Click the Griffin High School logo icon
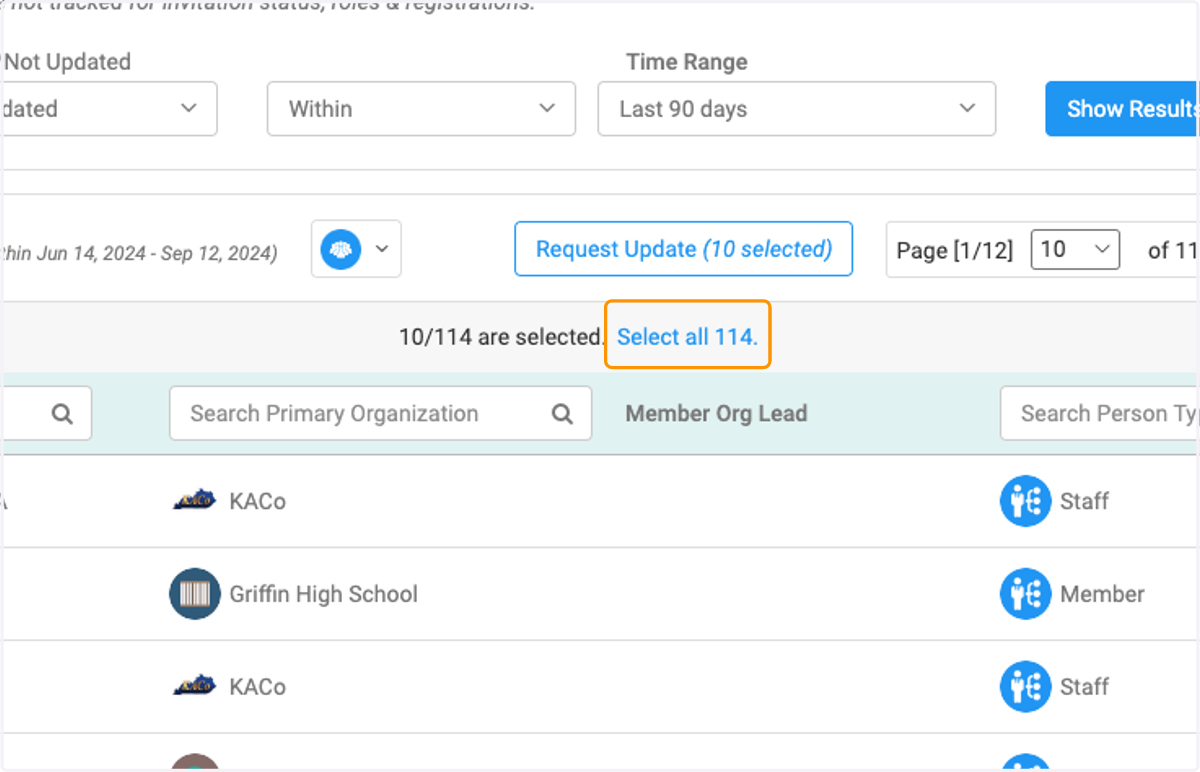Screen dimensions: 1200x772 coord(195,594)
